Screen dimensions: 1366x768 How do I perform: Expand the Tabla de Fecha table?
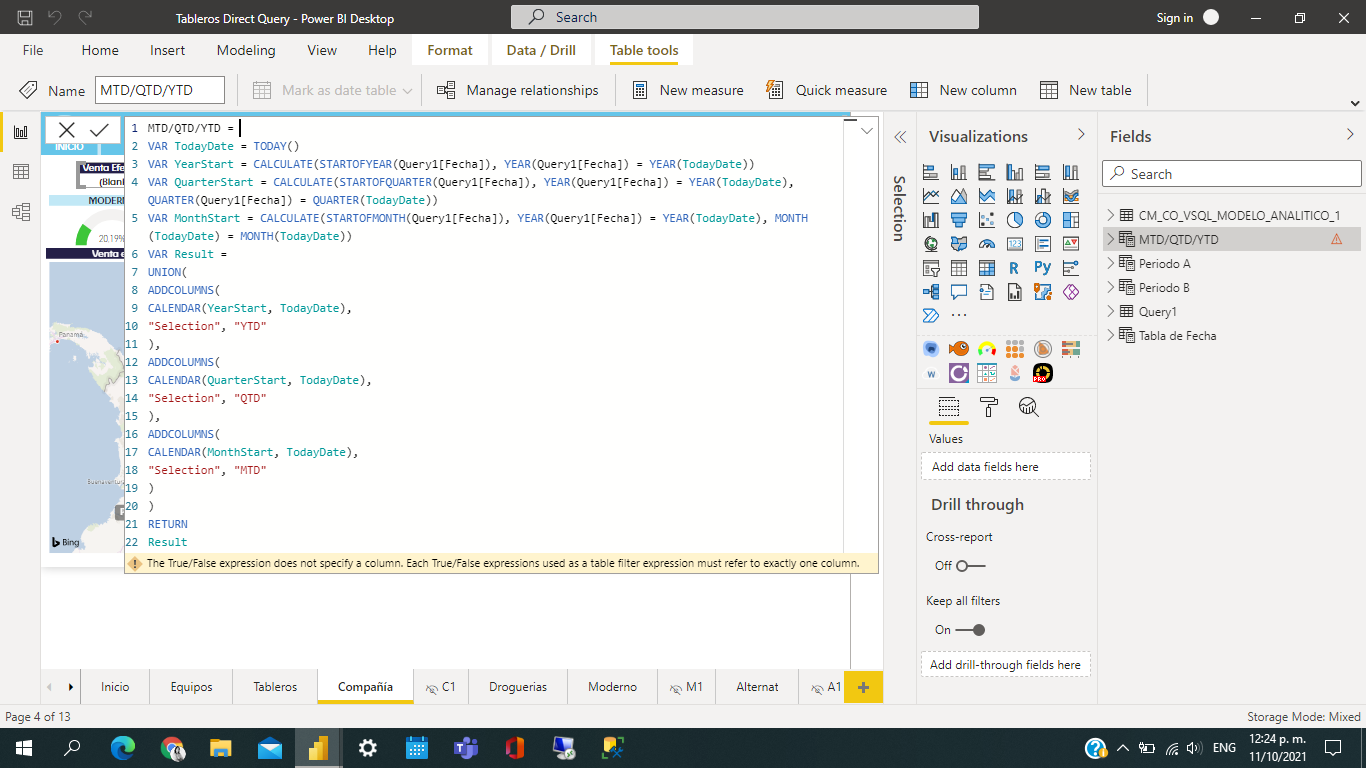pos(1111,335)
